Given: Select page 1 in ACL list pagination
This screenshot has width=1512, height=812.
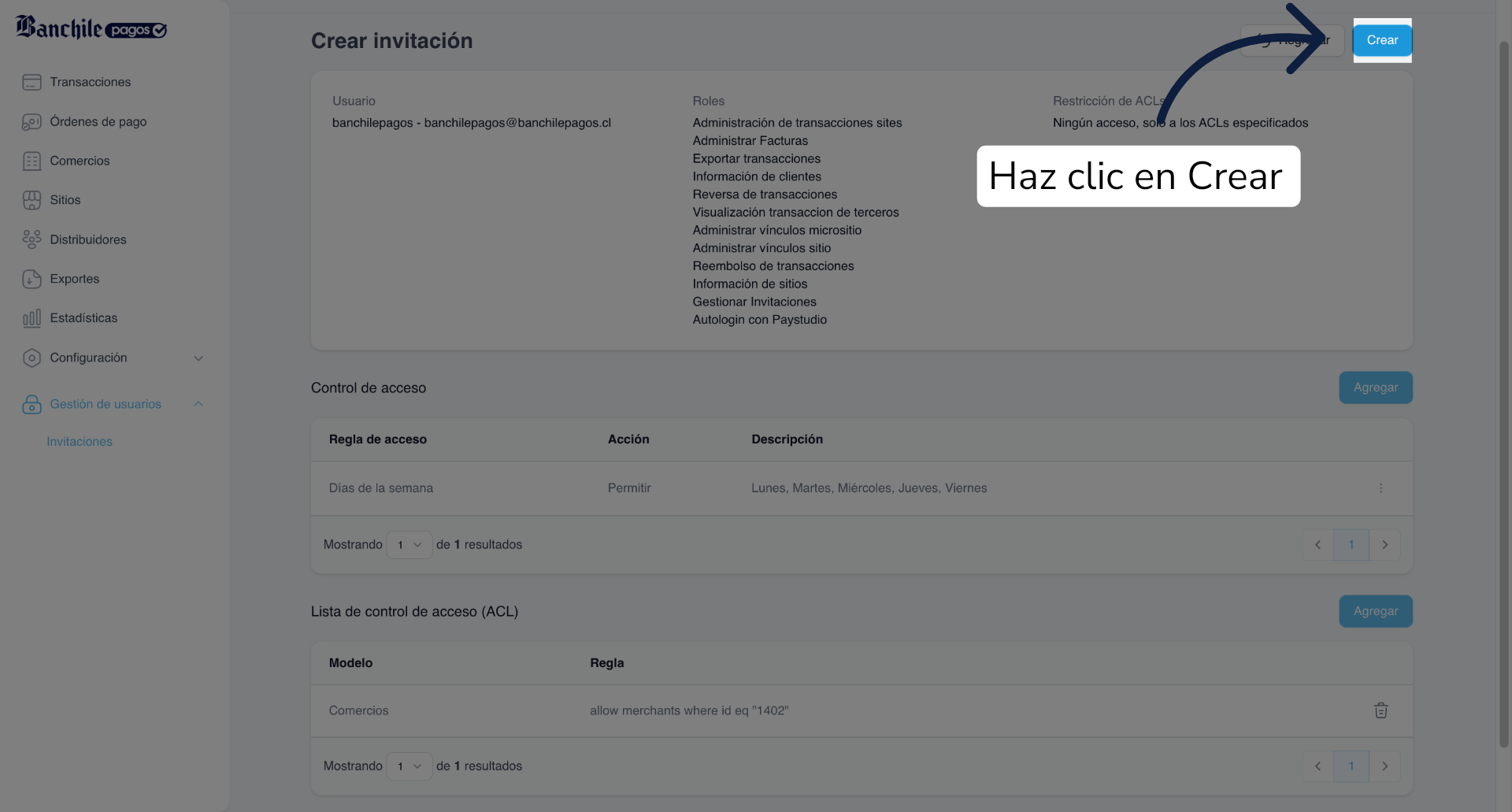Looking at the screenshot, I should coord(1351,766).
